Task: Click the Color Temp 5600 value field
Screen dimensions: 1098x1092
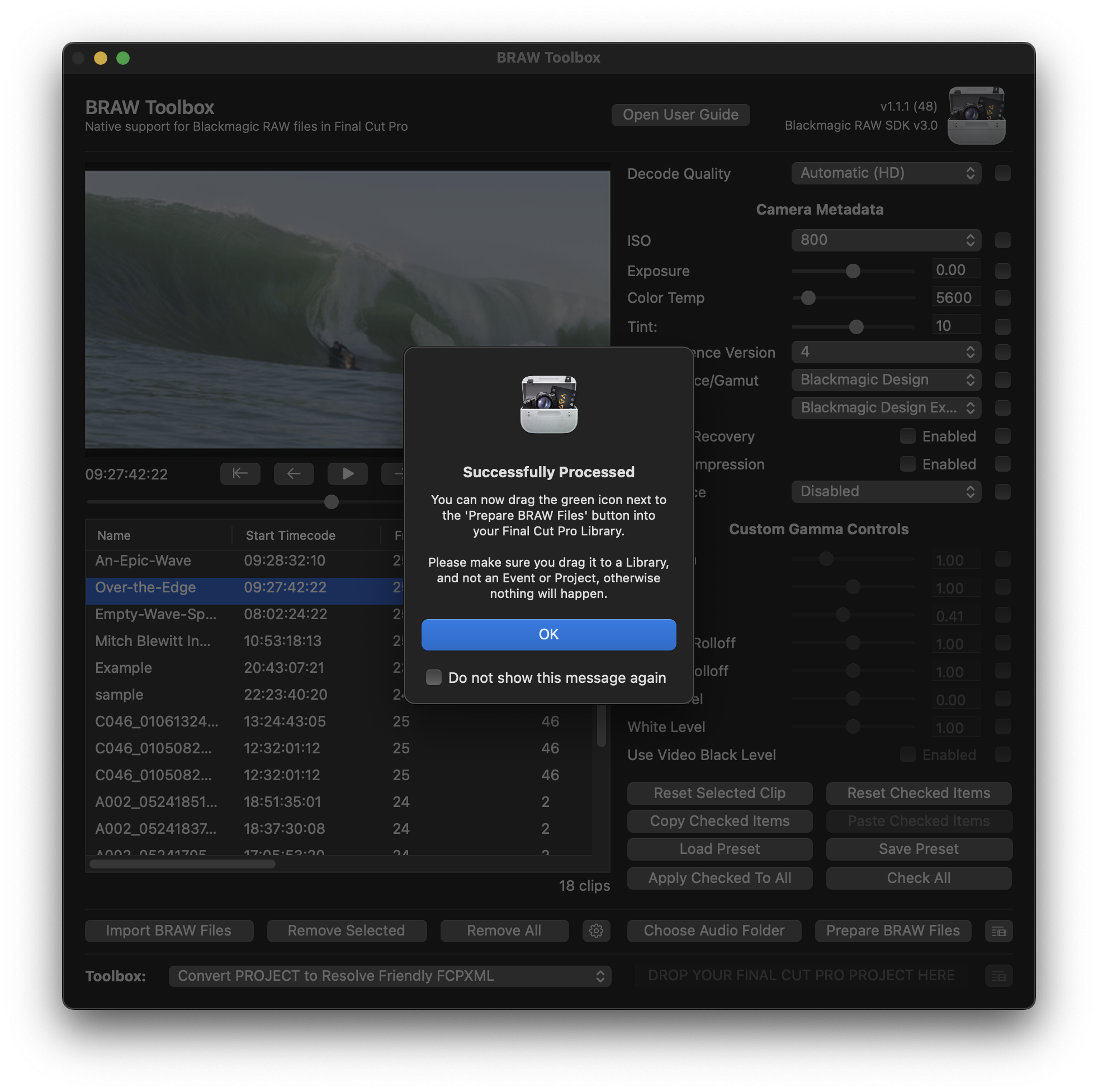Action: pos(955,298)
